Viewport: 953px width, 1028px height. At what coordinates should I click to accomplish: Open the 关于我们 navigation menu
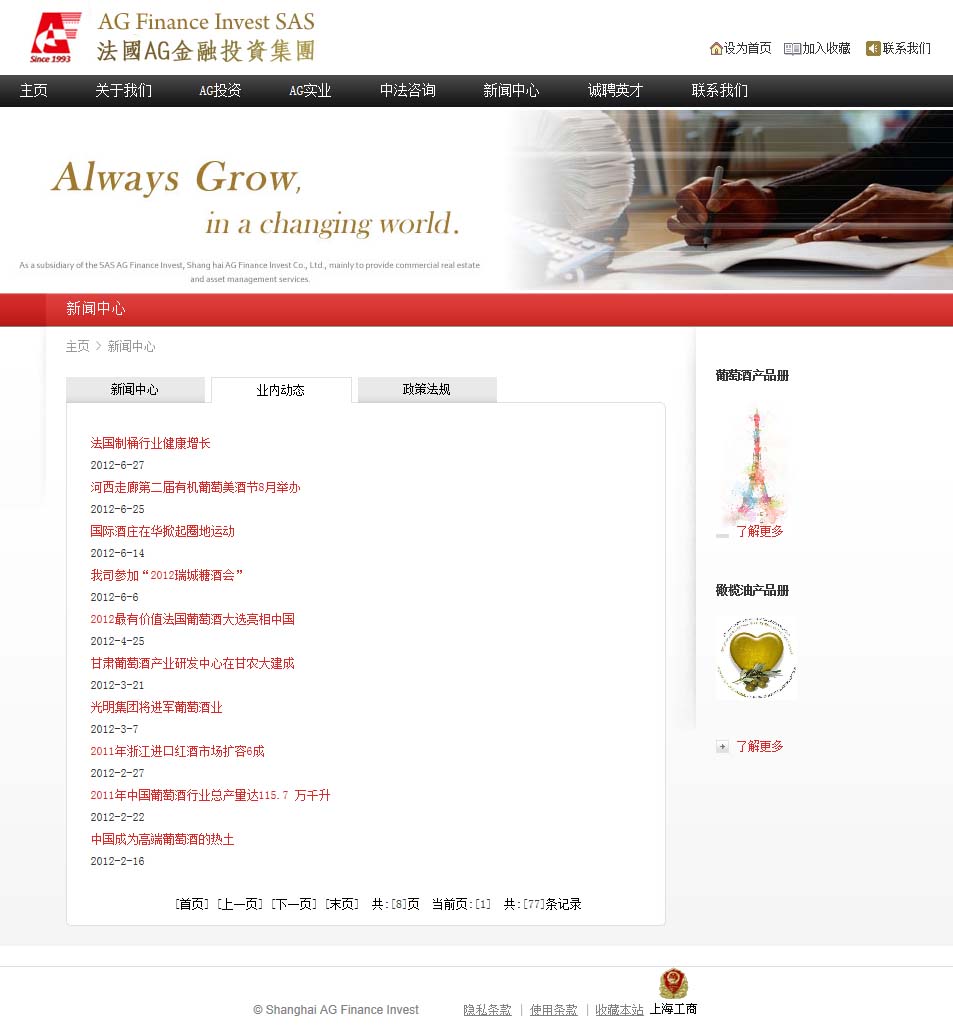(123, 90)
